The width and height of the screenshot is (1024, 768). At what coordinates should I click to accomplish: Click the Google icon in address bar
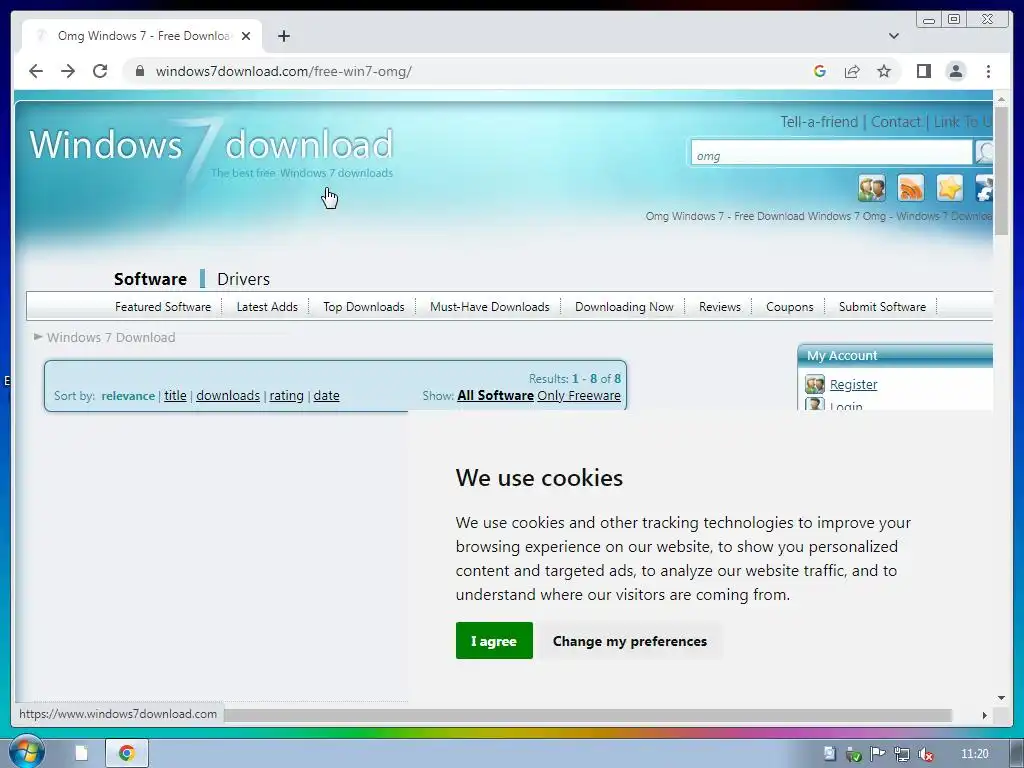coord(820,71)
